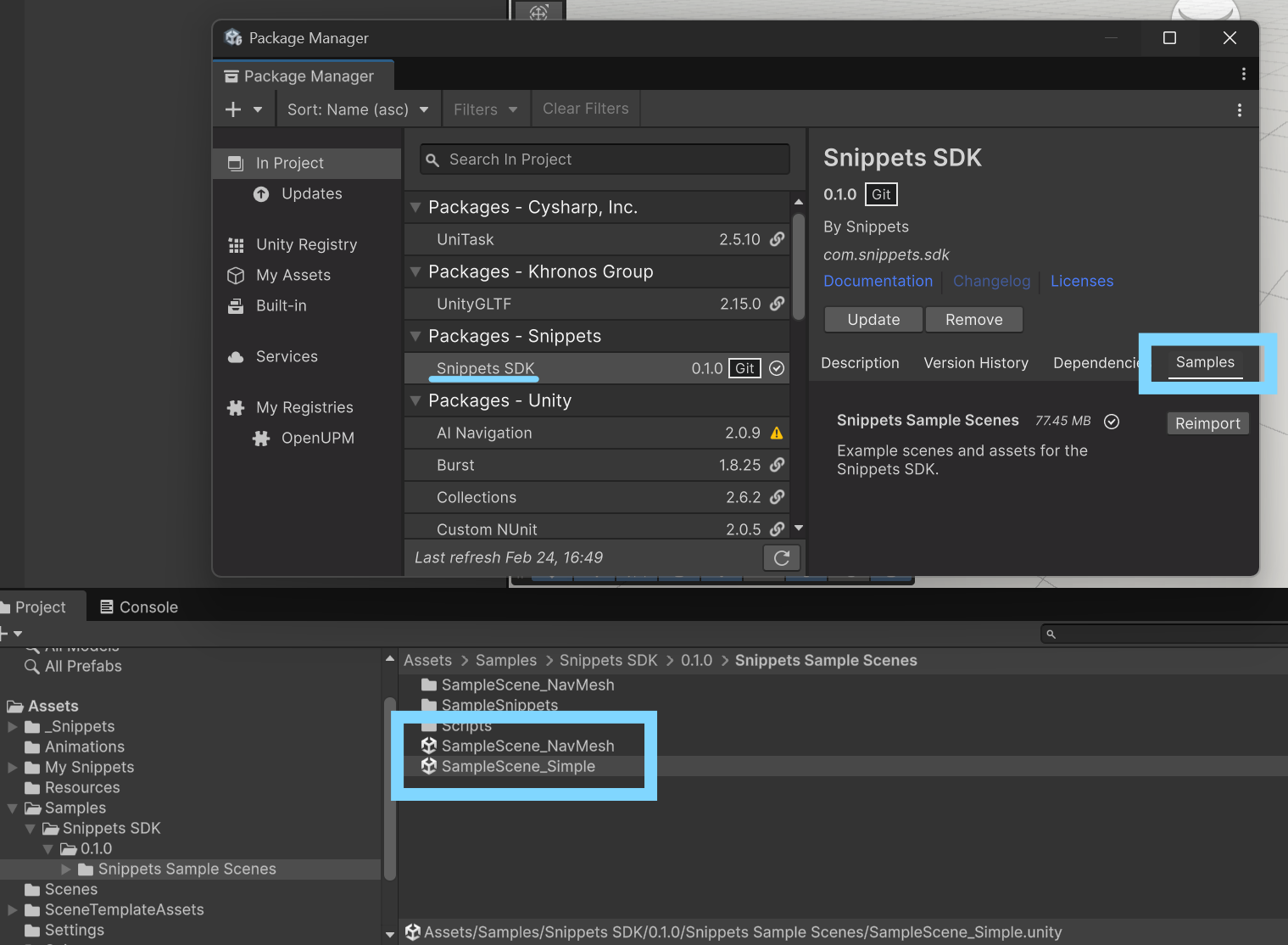The image size is (1288, 945).
Task: Collapse Packages - Khronos Group group
Action: 415,271
